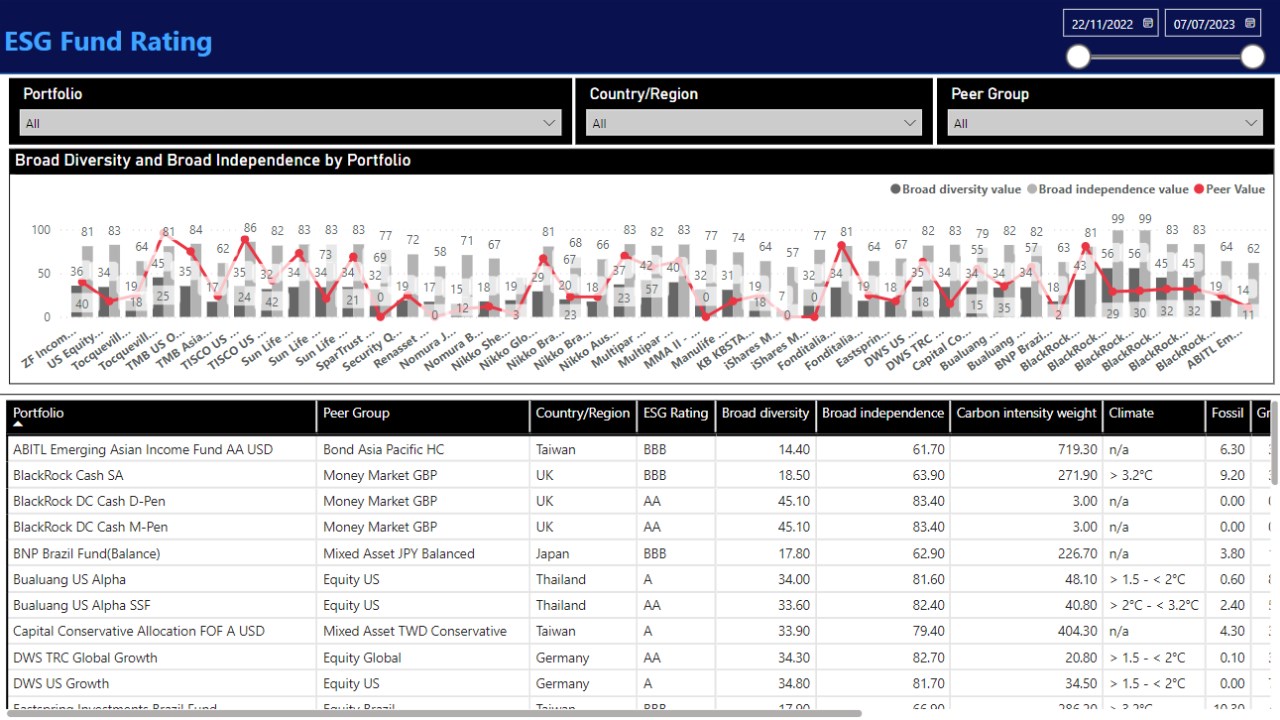Image resolution: width=1280 pixels, height=720 pixels.
Task: Click ZF Incom... chart axis label
Action: (x=50, y=348)
